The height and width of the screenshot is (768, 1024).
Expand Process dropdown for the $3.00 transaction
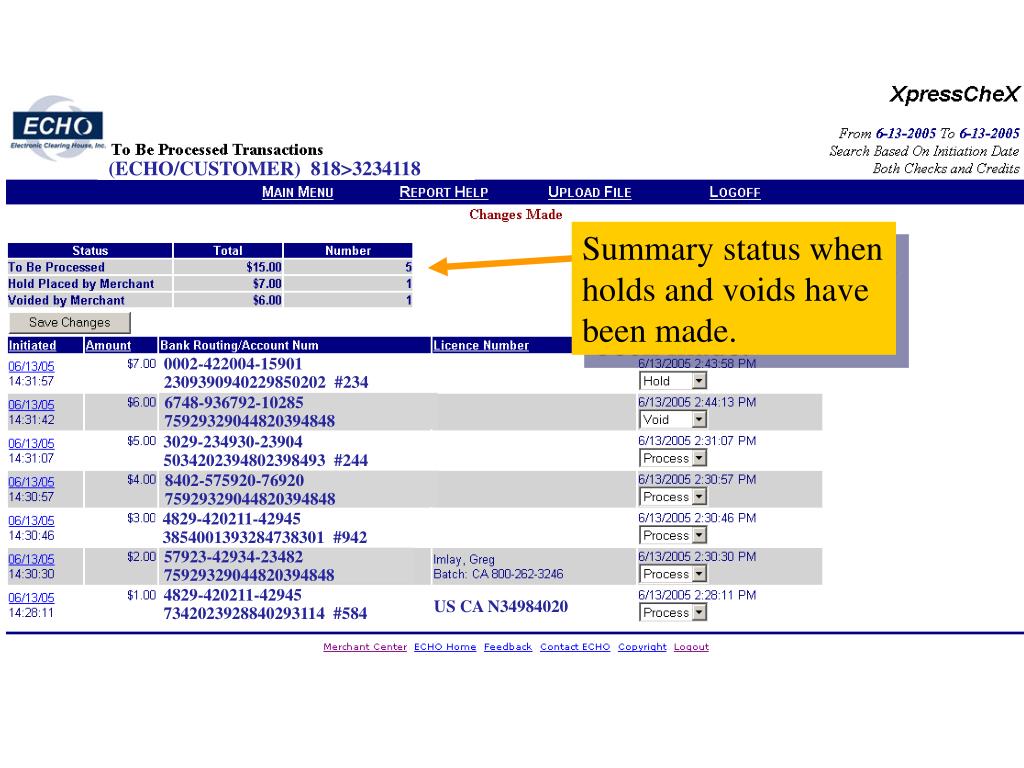click(x=673, y=536)
